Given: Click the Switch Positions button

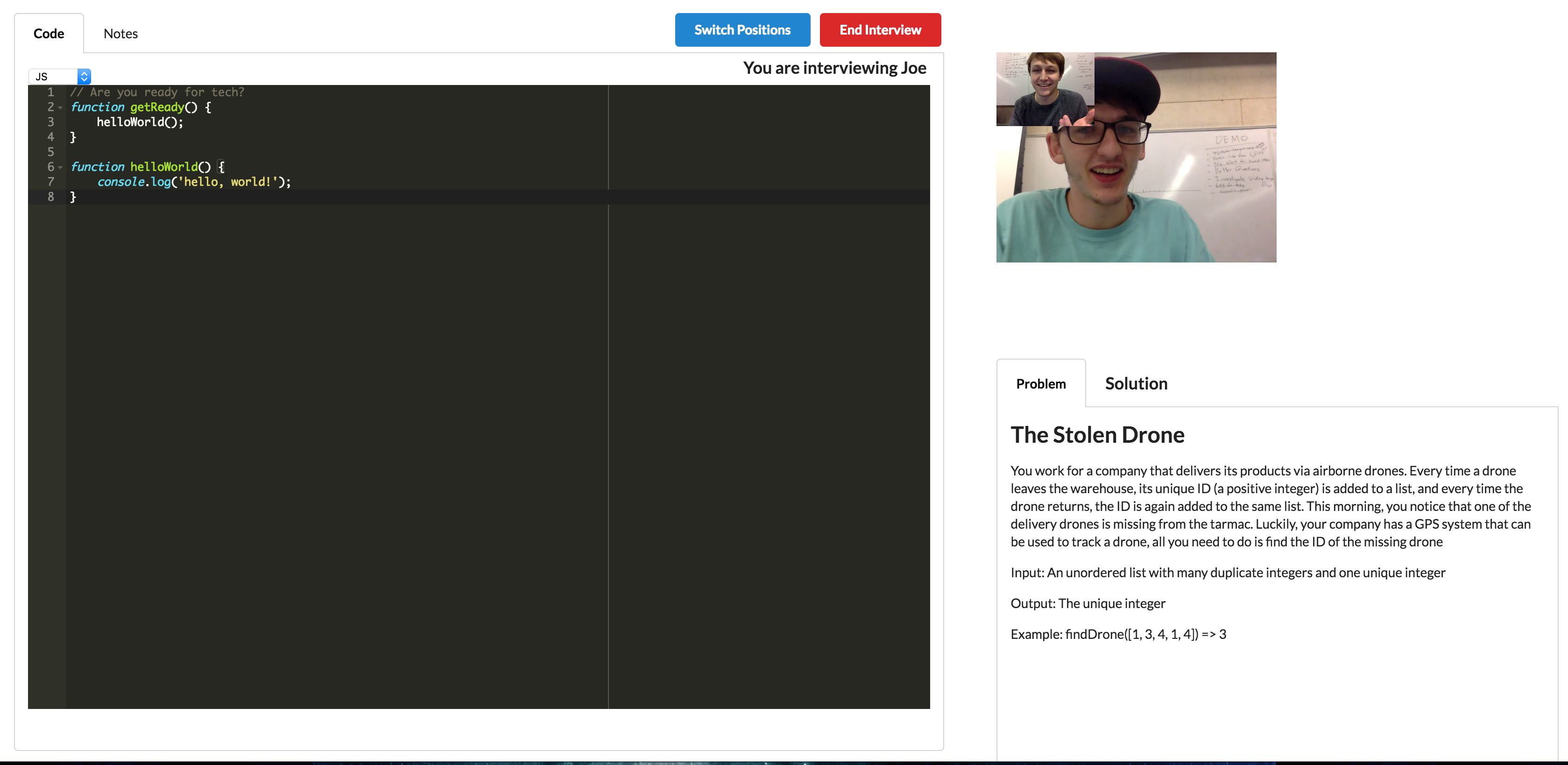Looking at the screenshot, I should point(742,30).
